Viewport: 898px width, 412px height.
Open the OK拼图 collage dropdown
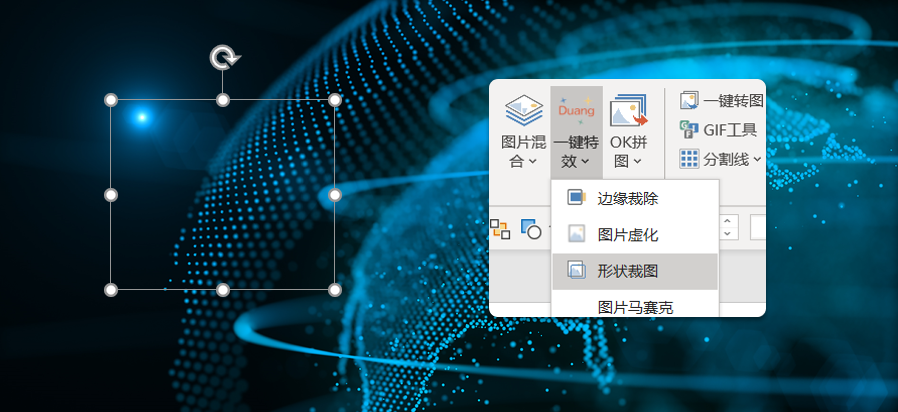click(630, 128)
